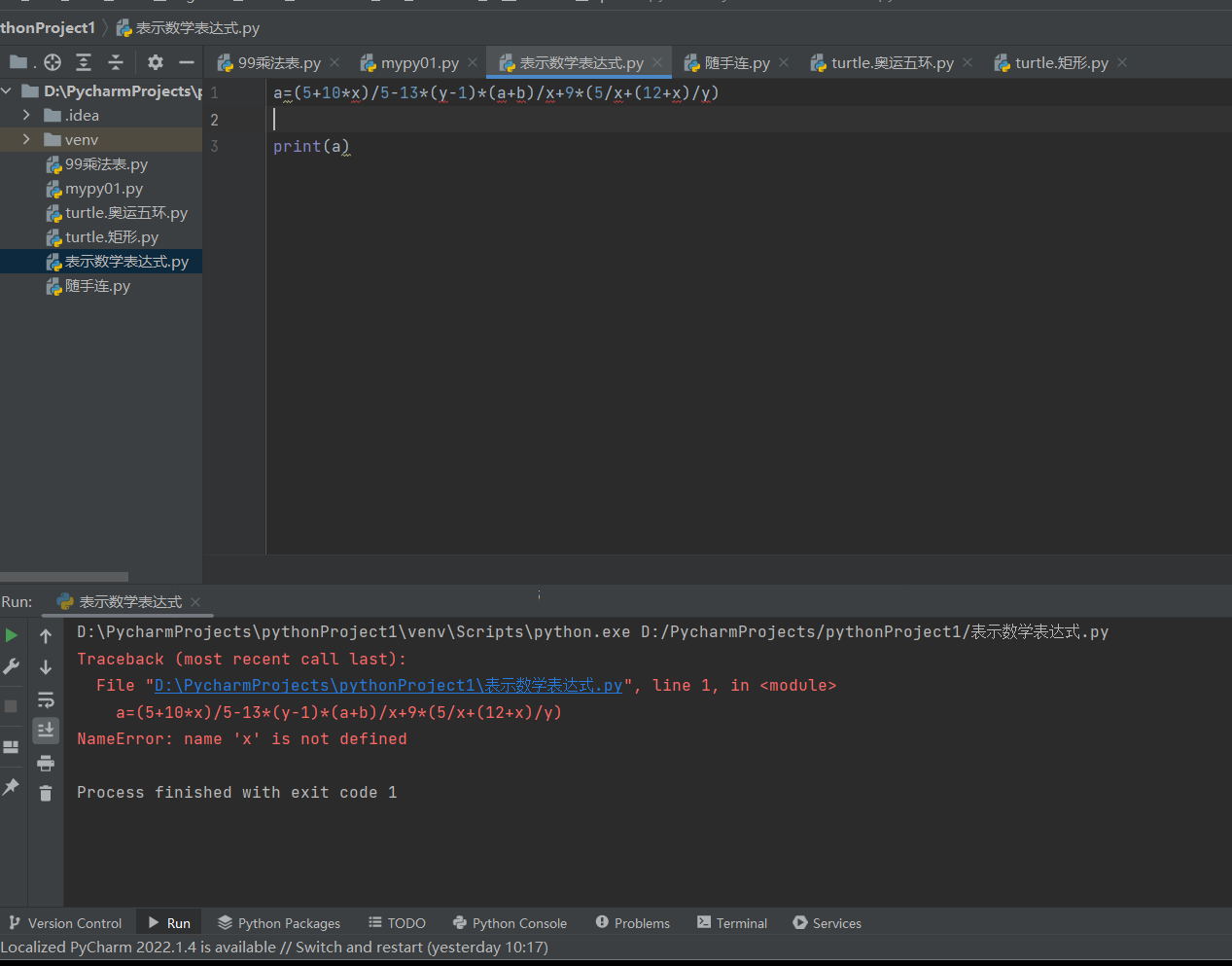Place cursor in the a= expression line
Viewport: 1232px width, 966px height.
coord(496,93)
